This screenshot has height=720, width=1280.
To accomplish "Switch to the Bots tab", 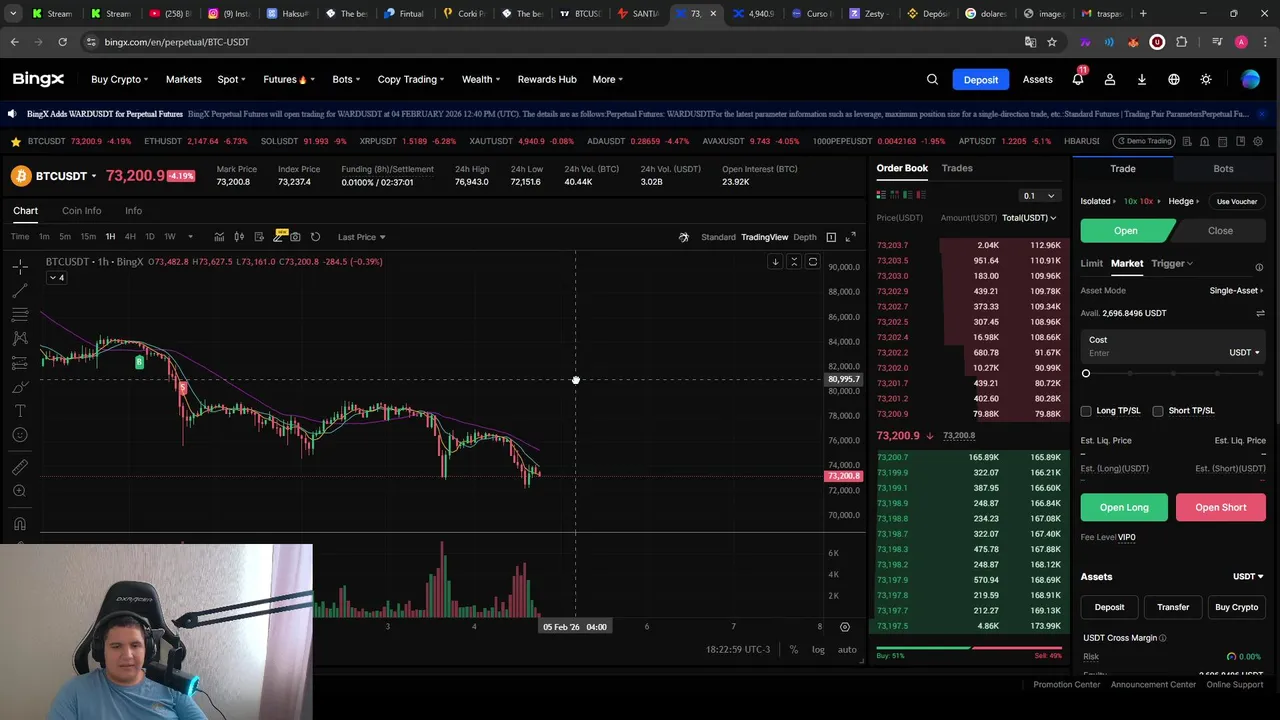I will (1223, 169).
